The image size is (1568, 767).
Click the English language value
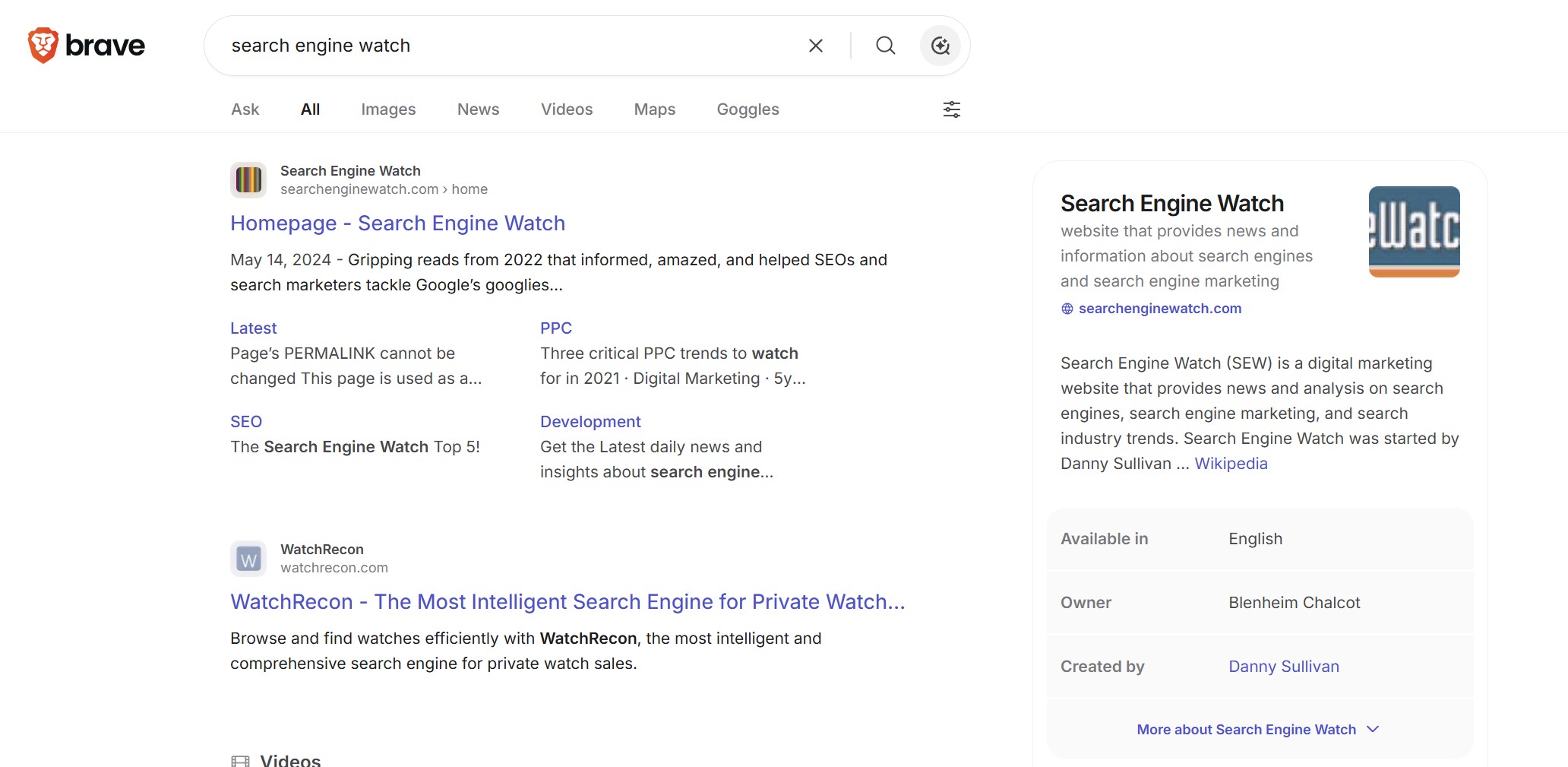coord(1256,539)
